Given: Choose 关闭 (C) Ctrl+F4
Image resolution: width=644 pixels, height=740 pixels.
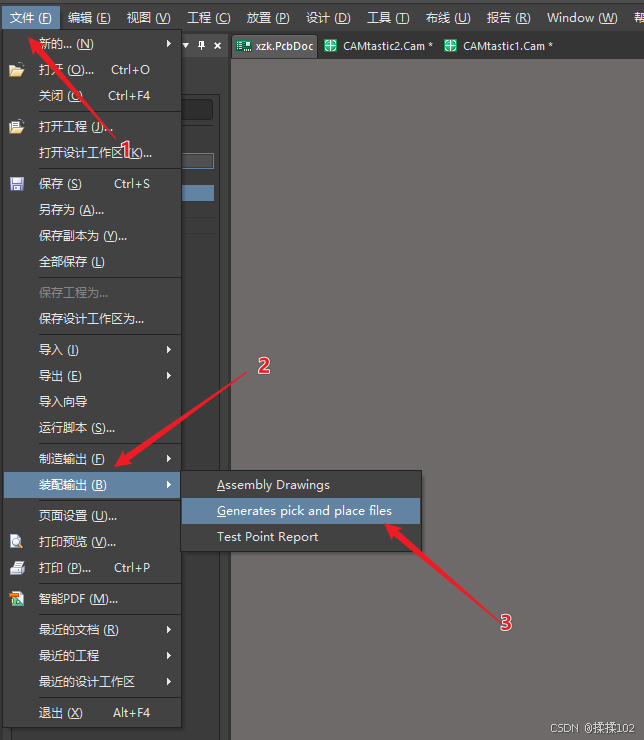Looking at the screenshot, I should click(92, 96).
